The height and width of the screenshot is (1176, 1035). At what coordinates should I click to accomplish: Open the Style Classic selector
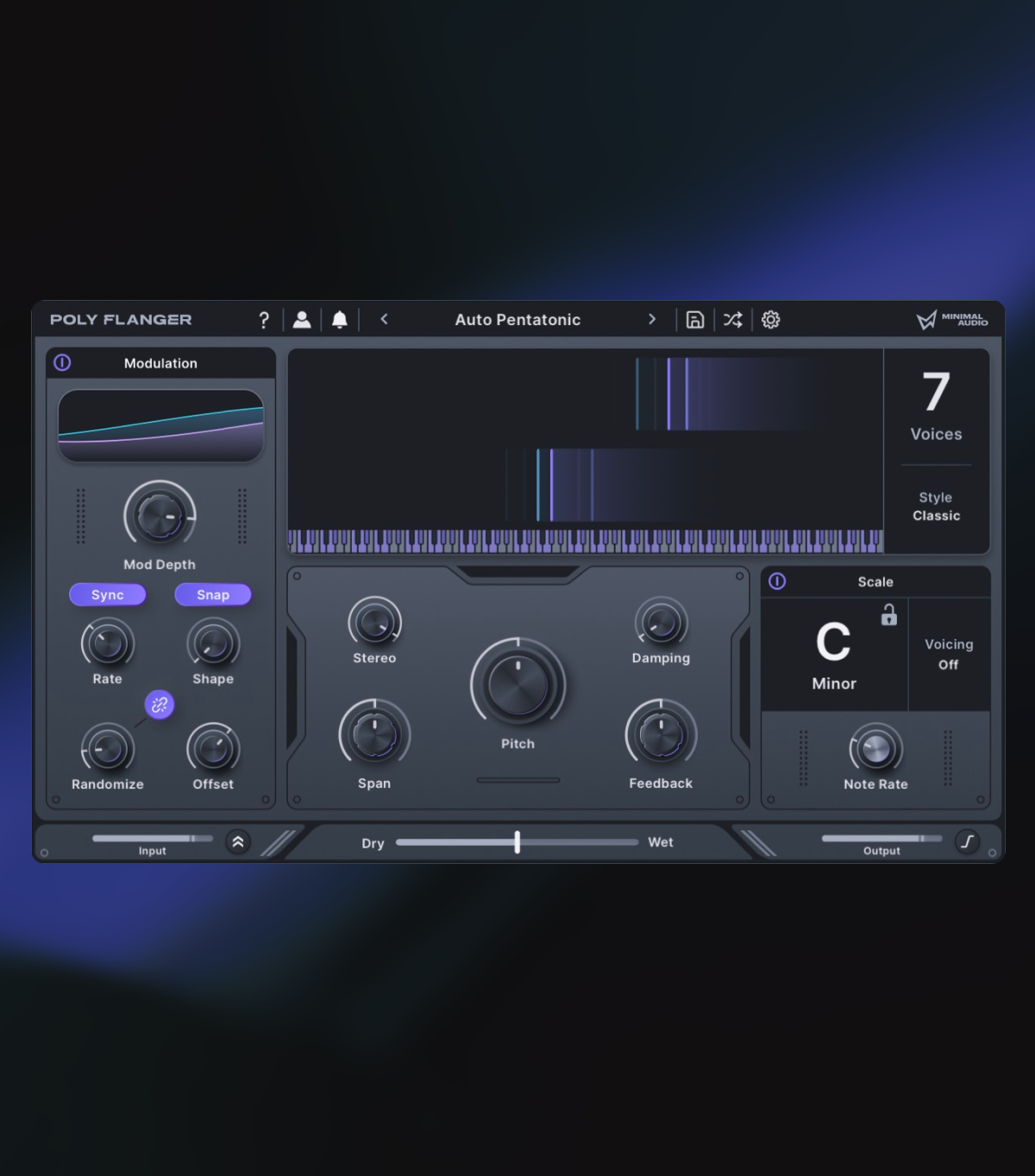click(x=936, y=507)
